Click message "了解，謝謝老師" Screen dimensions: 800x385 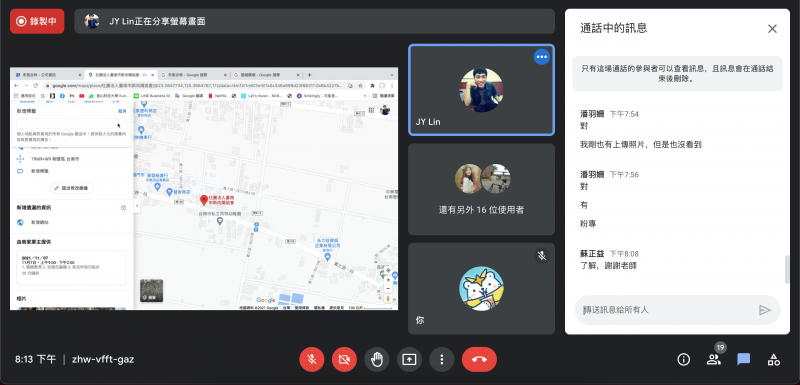coord(608,266)
